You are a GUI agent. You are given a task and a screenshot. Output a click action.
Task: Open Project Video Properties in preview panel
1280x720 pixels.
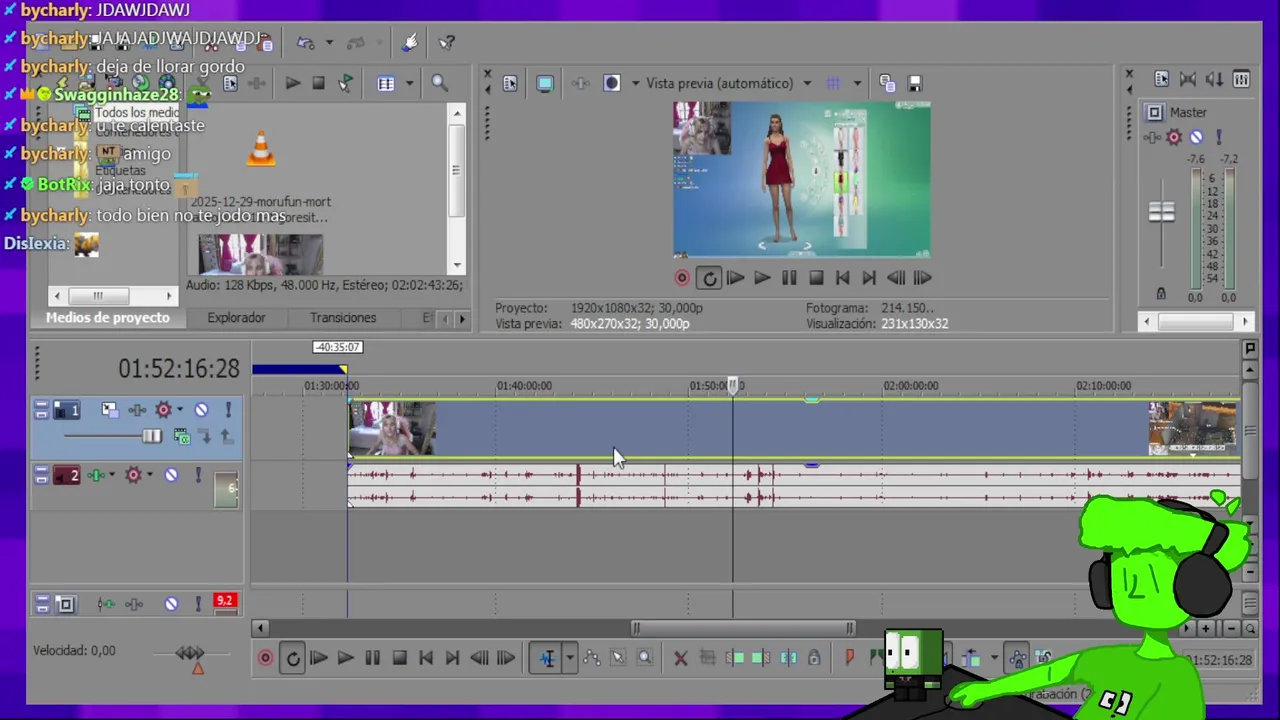coord(510,83)
